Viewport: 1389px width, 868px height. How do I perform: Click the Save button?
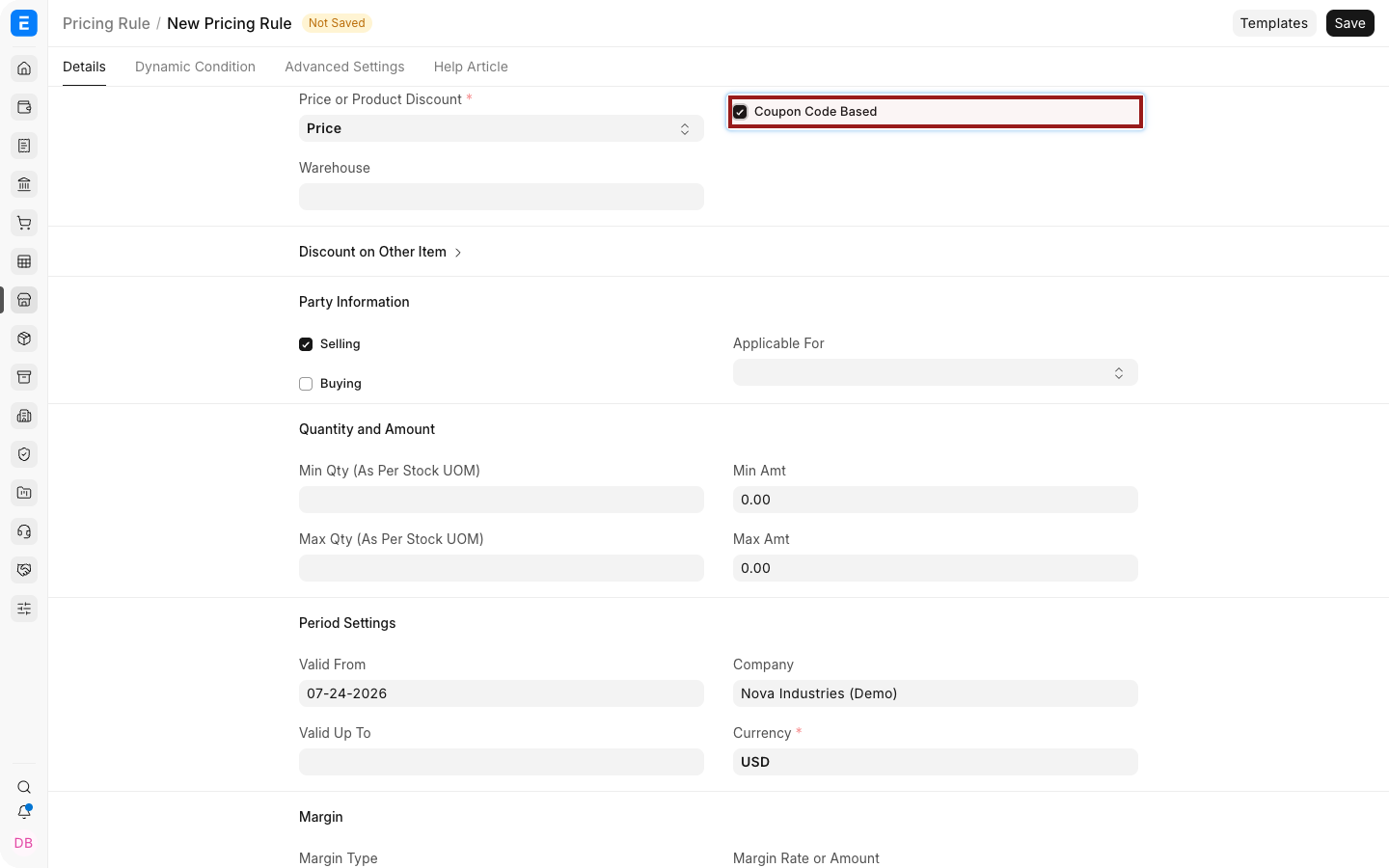[1349, 23]
